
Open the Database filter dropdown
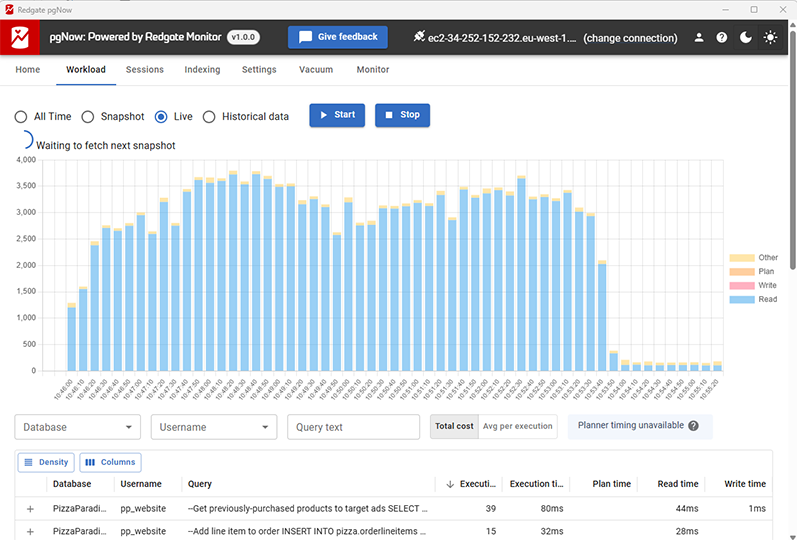[x=78, y=427]
